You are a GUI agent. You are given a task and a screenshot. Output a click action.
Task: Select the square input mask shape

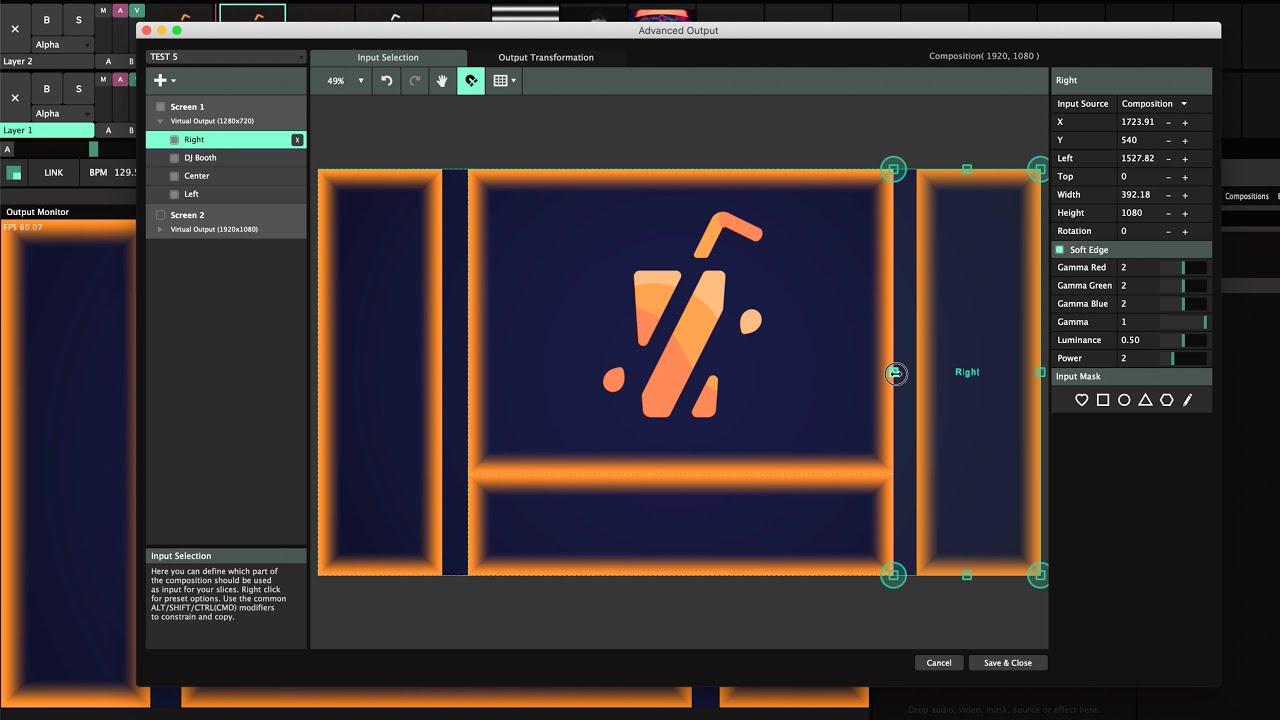click(1103, 400)
